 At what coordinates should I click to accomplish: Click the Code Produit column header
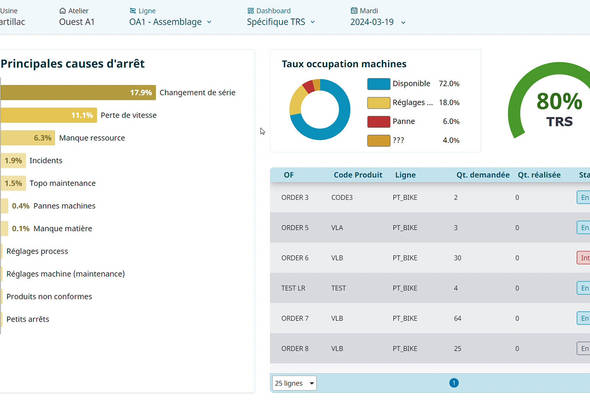coord(358,175)
